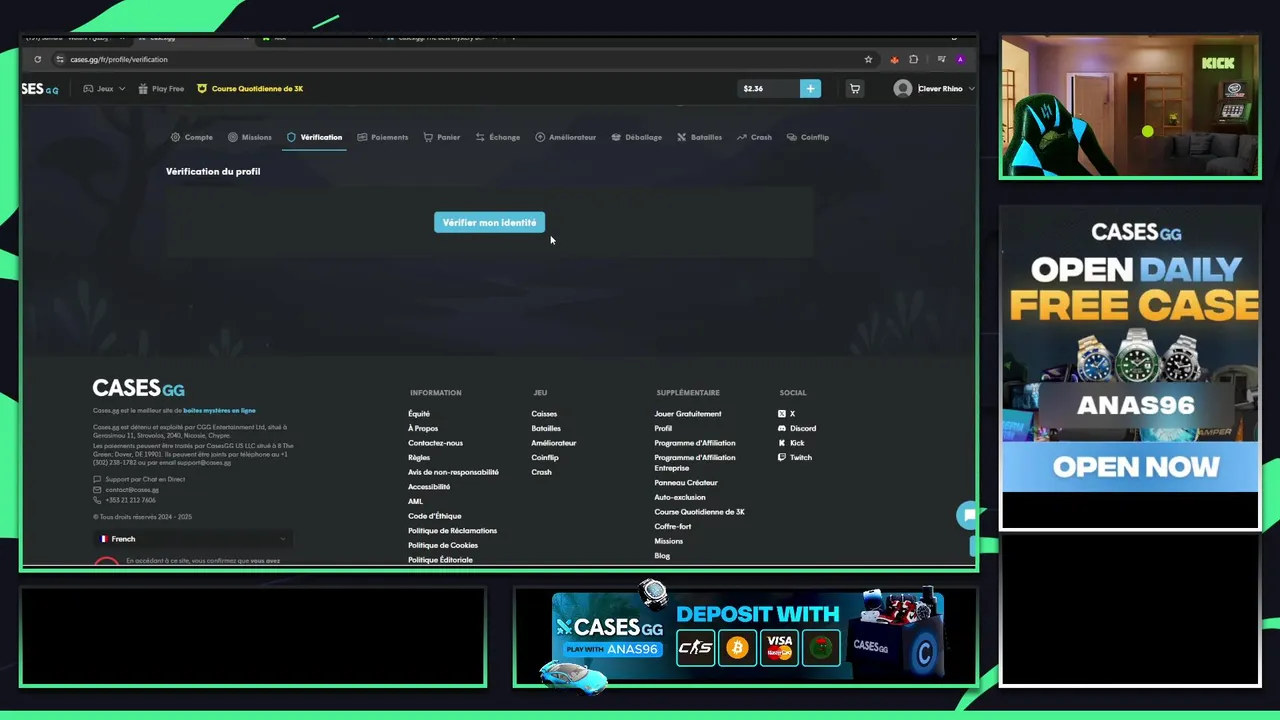
Task: Open the Play Free gift link
Action: [x=161, y=89]
